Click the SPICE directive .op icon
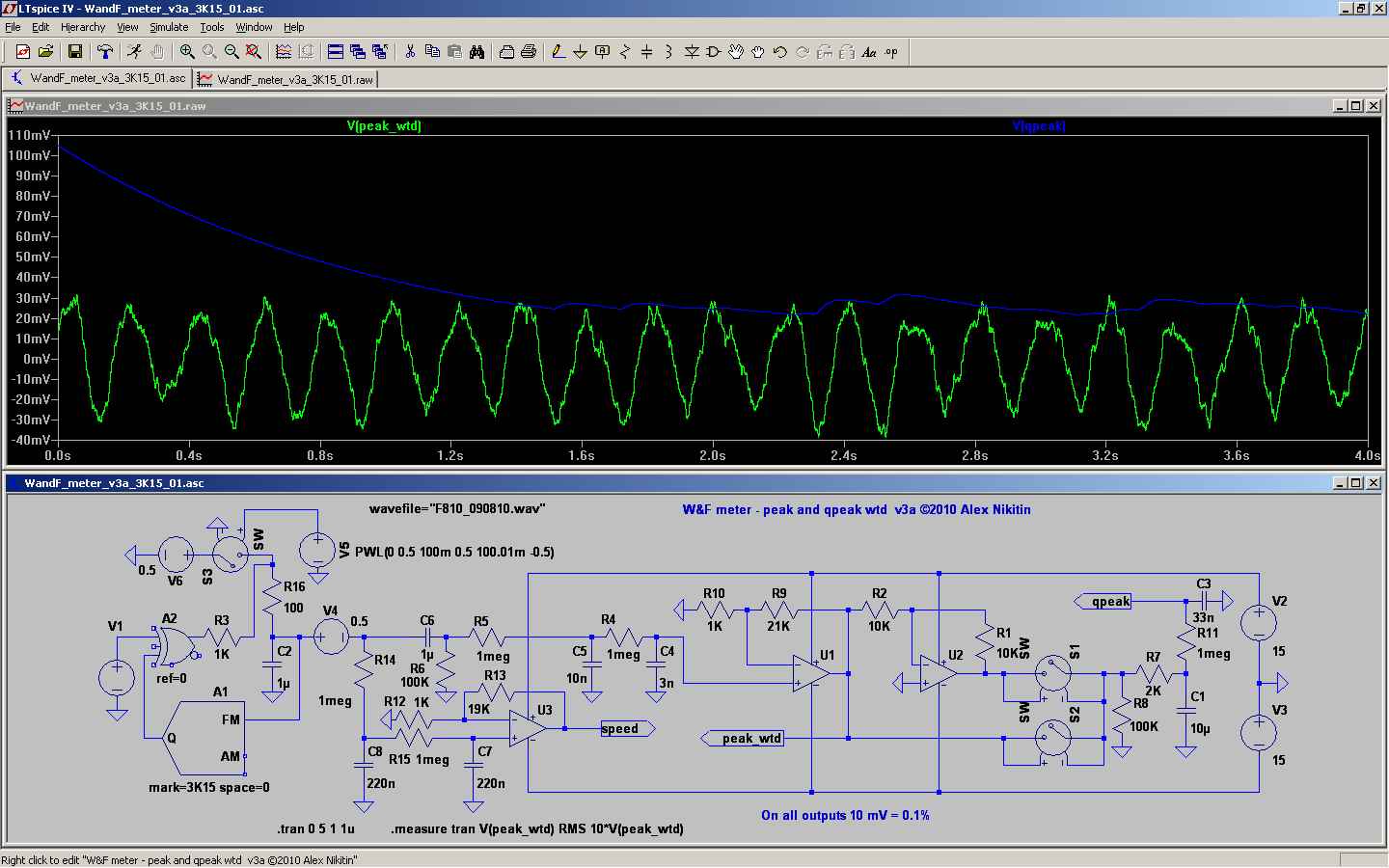 click(891, 52)
